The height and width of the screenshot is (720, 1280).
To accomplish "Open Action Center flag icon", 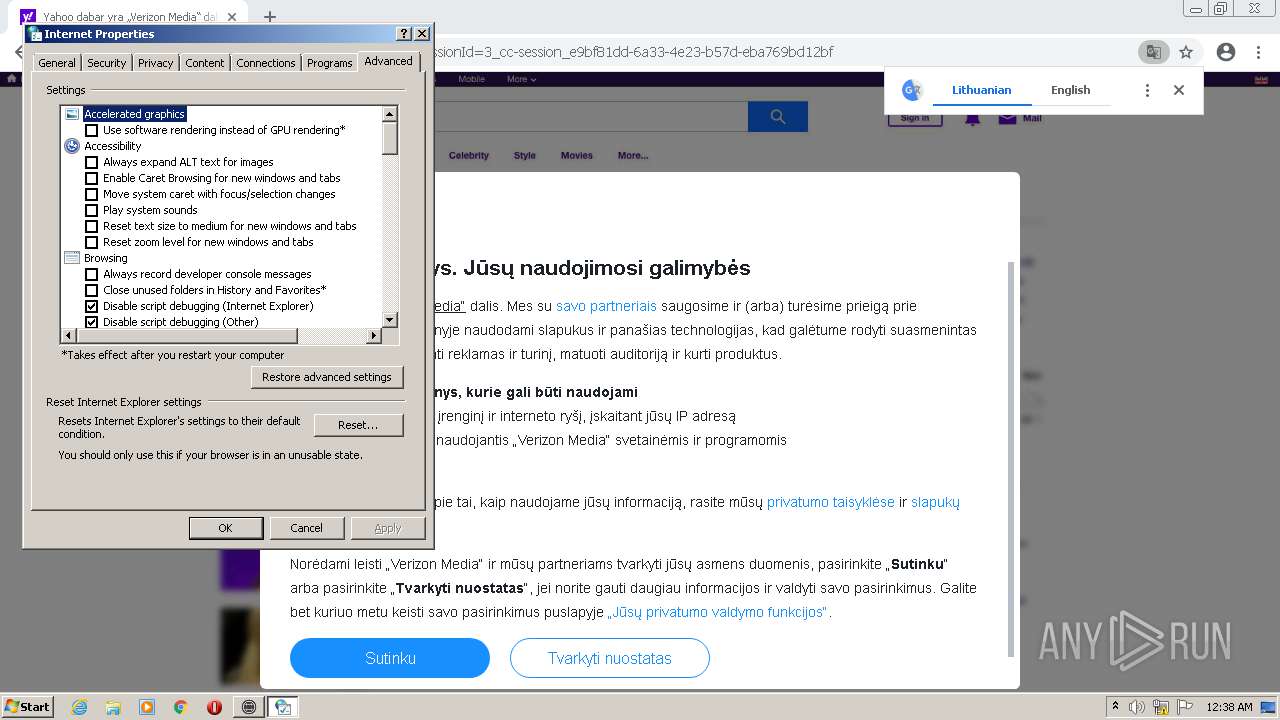I will tap(1185, 707).
